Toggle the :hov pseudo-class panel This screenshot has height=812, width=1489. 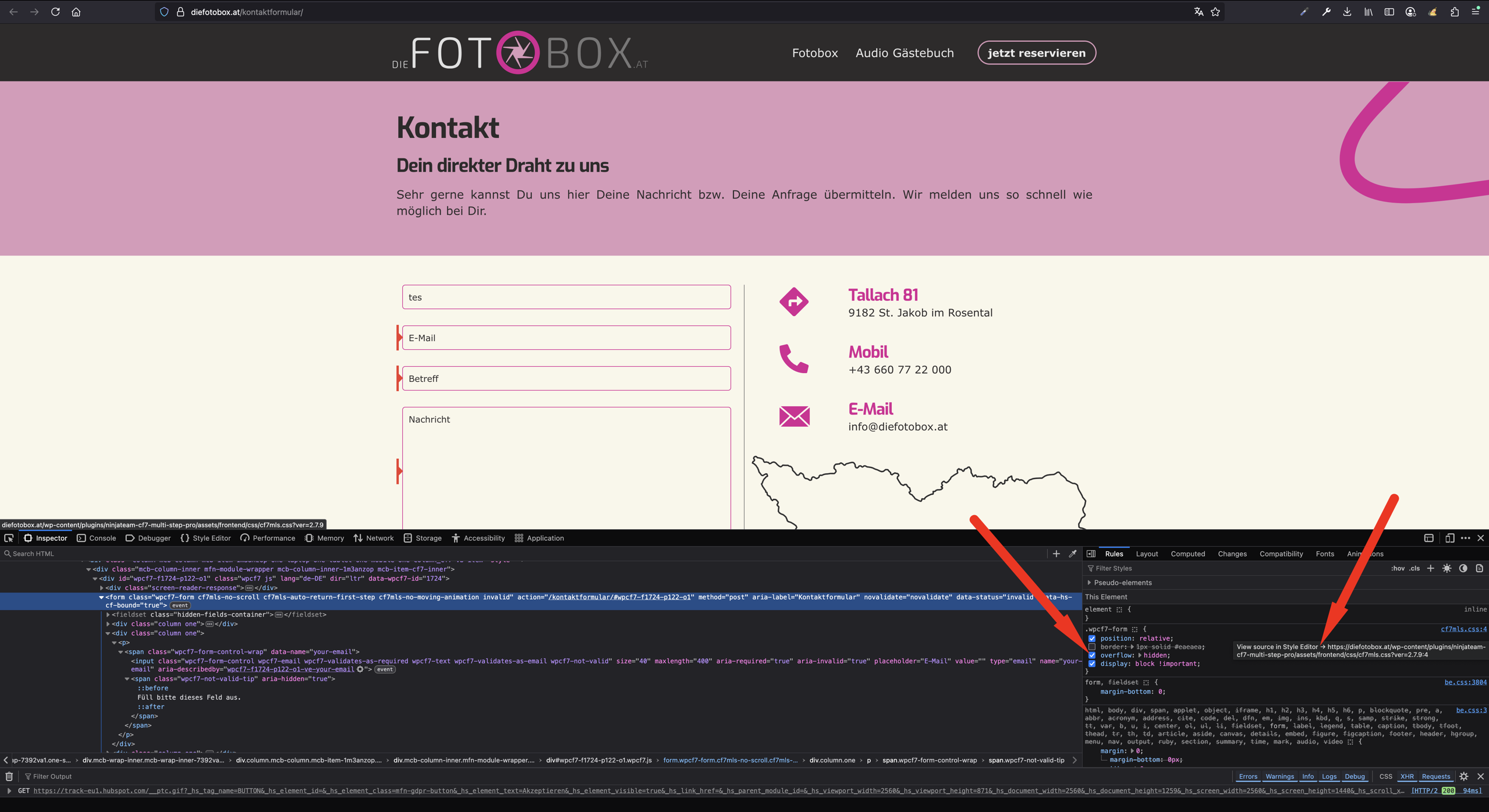(x=1398, y=568)
